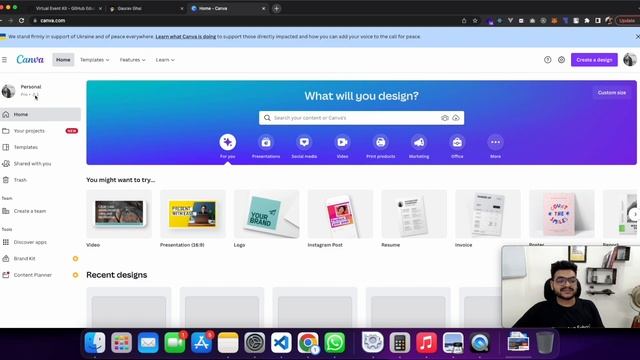This screenshot has width=640, height=360.
Task: Open the Settings gear icon in header
Action: pos(561,60)
